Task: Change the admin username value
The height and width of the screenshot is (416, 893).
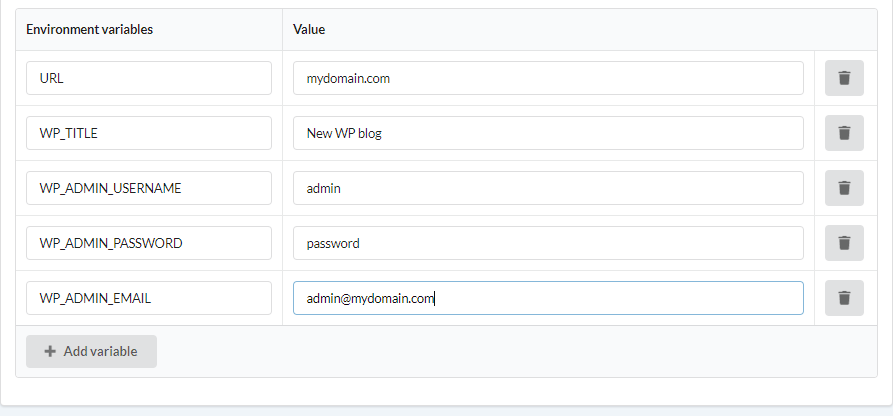Action: [548, 188]
